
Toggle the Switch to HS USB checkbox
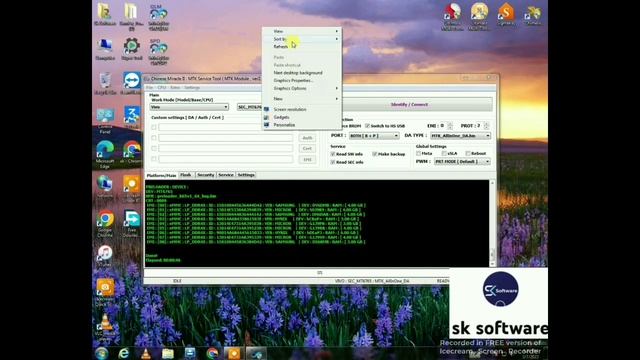coord(367,126)
